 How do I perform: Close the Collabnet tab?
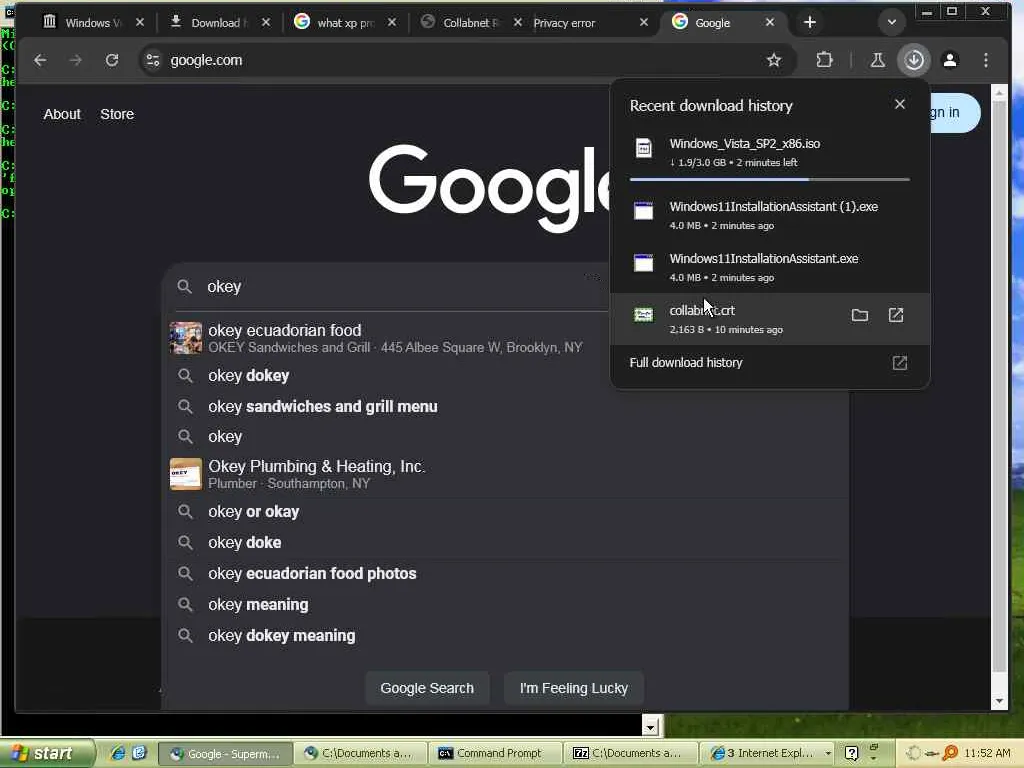point(517,22)
